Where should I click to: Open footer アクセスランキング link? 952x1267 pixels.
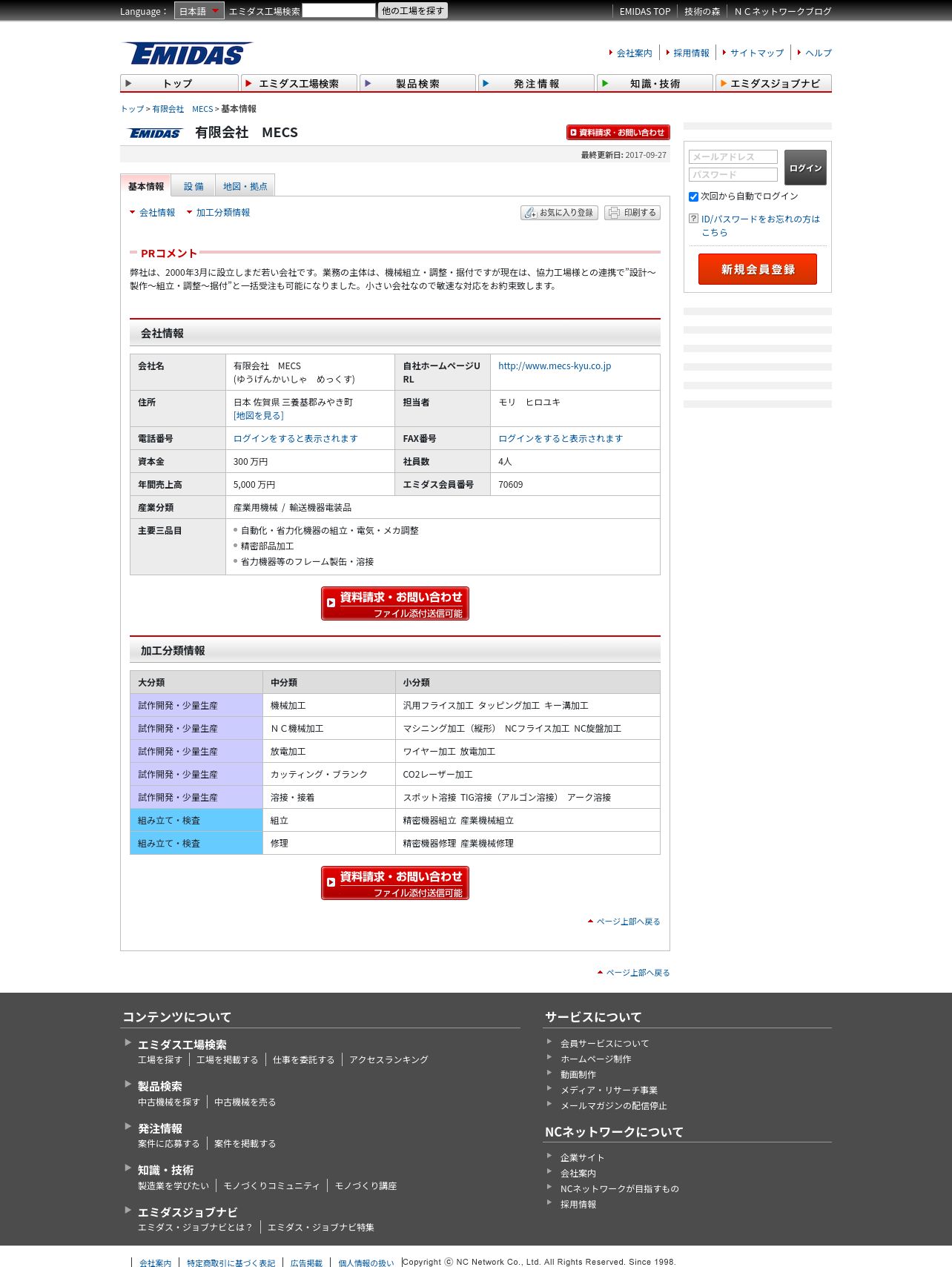coord(389,1060)
